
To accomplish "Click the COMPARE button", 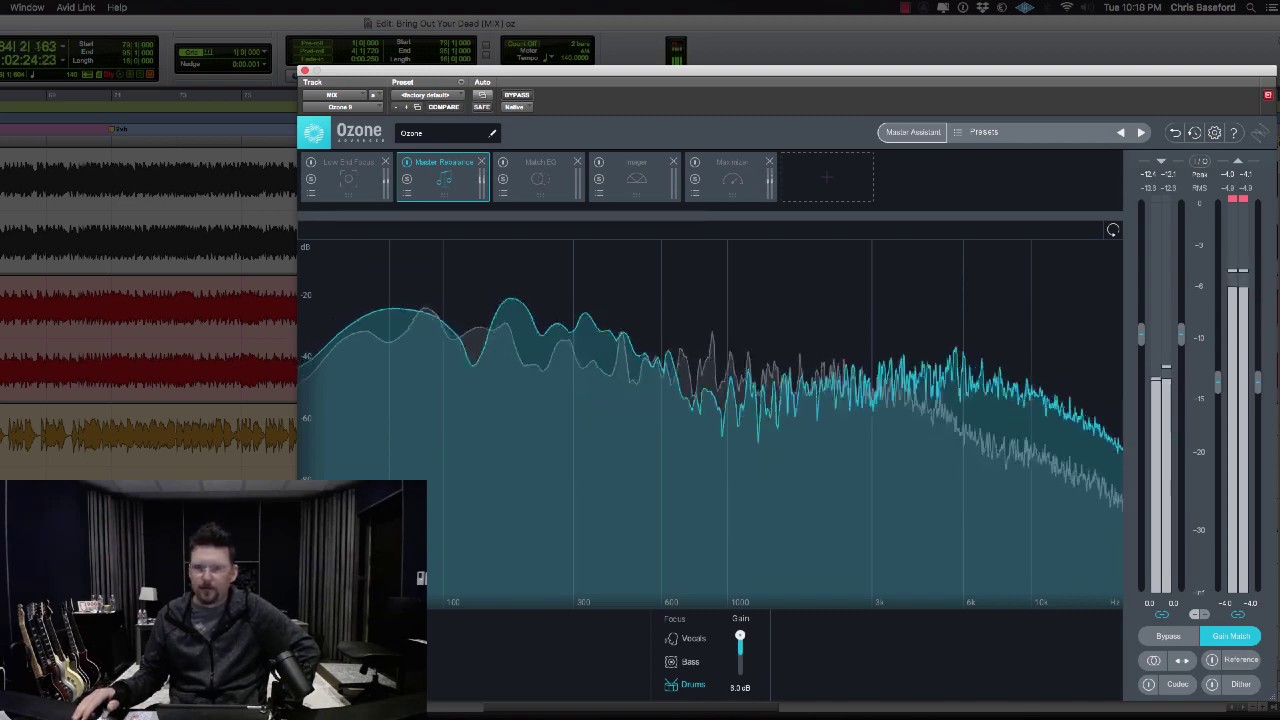I will [x=443, y=107].
